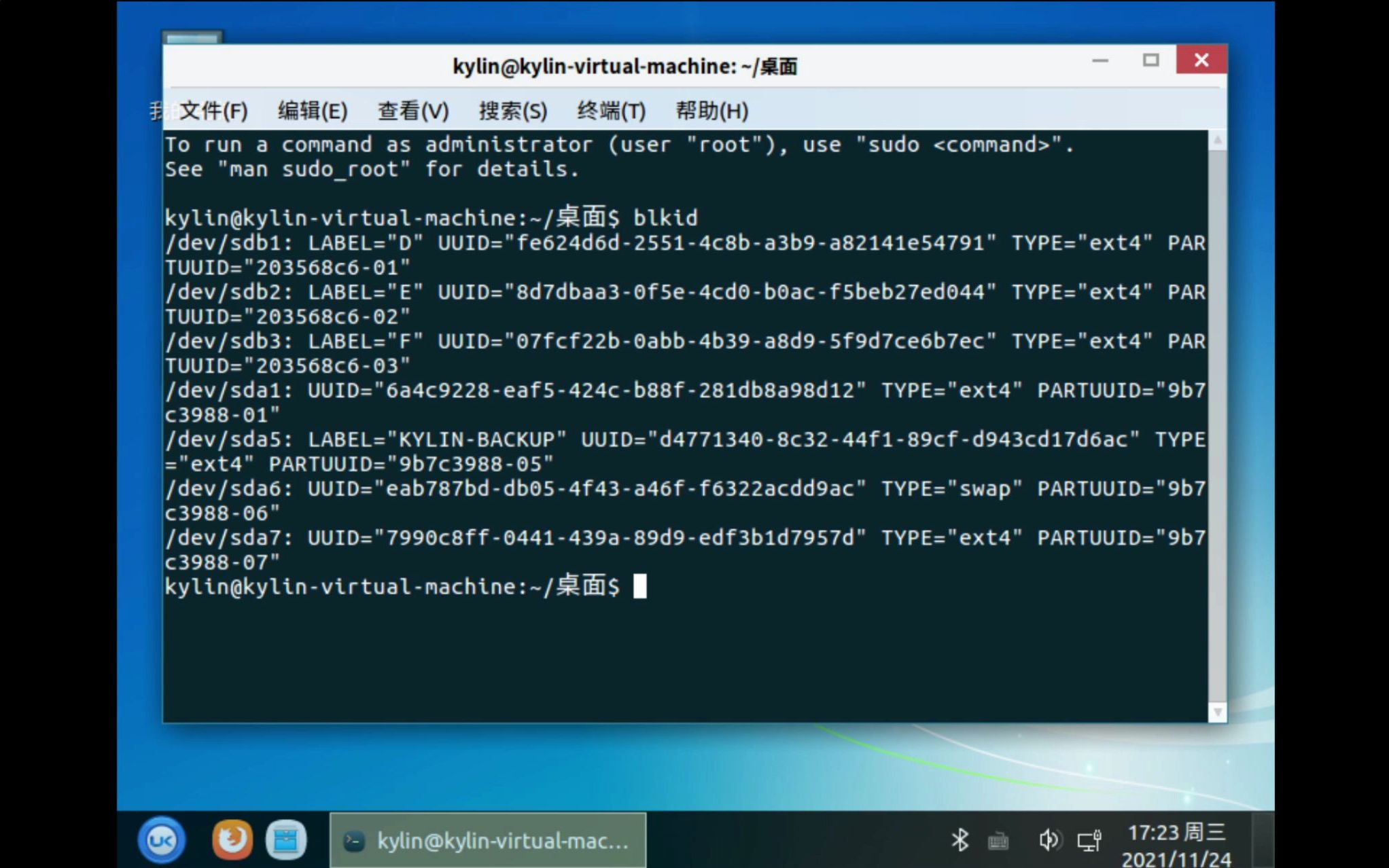Click the volume/speaker icon

click(1050, 840)
